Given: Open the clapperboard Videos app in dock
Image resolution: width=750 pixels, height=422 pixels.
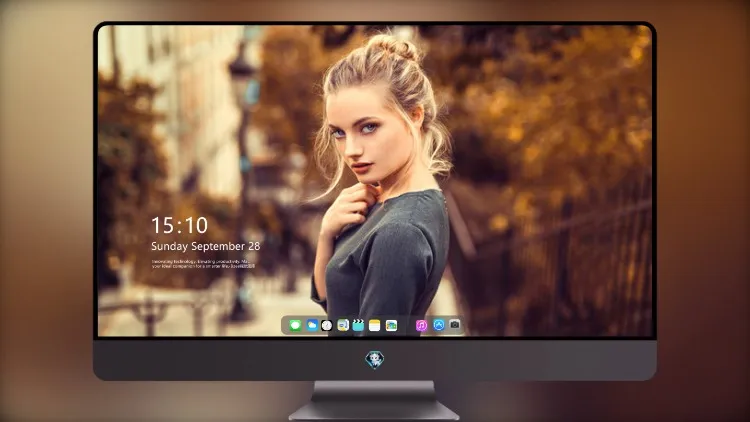Looking at the screenshot, I should click(x=358, y=325).
